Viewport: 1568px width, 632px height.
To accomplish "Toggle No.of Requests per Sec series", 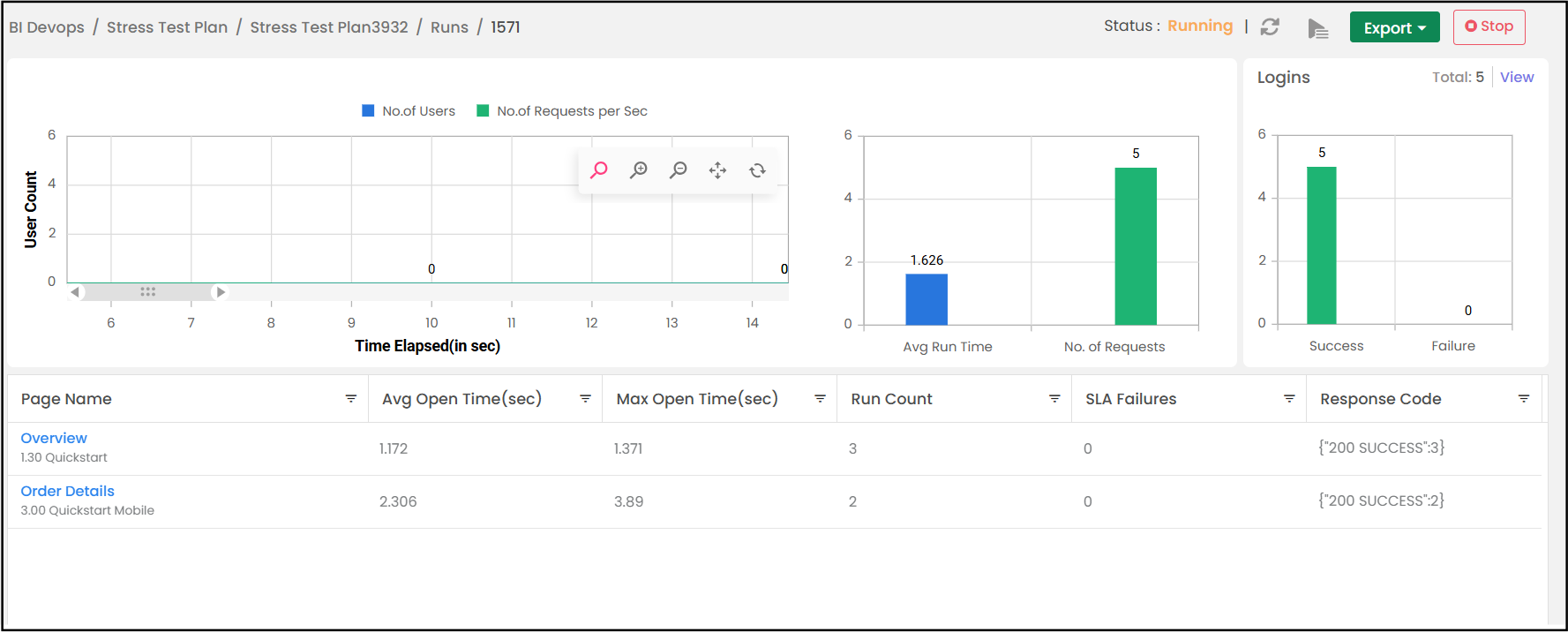I will coord(562,111).
